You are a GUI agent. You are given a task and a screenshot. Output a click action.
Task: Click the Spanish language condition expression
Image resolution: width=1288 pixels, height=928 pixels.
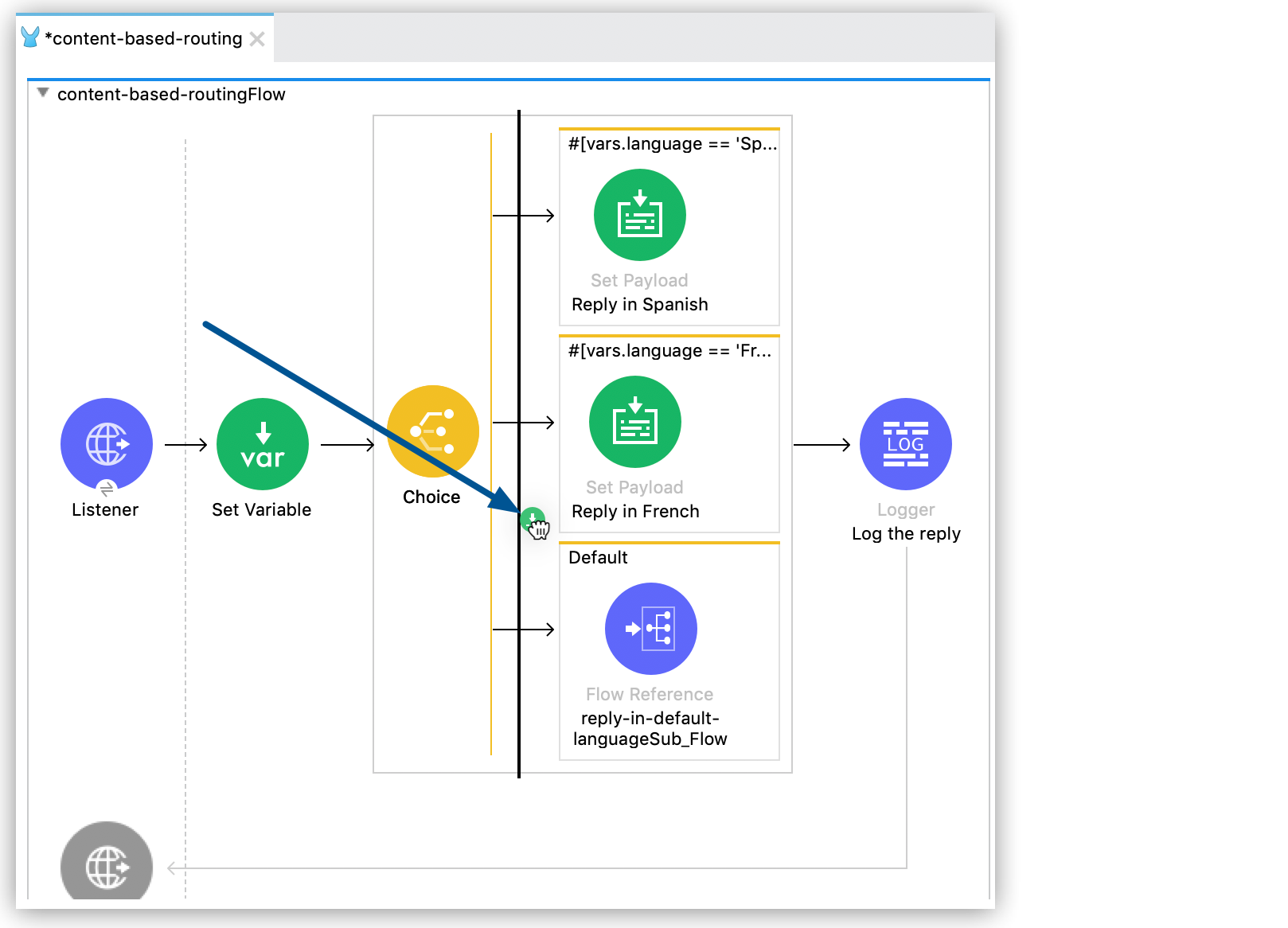click(x=671, y=144)
